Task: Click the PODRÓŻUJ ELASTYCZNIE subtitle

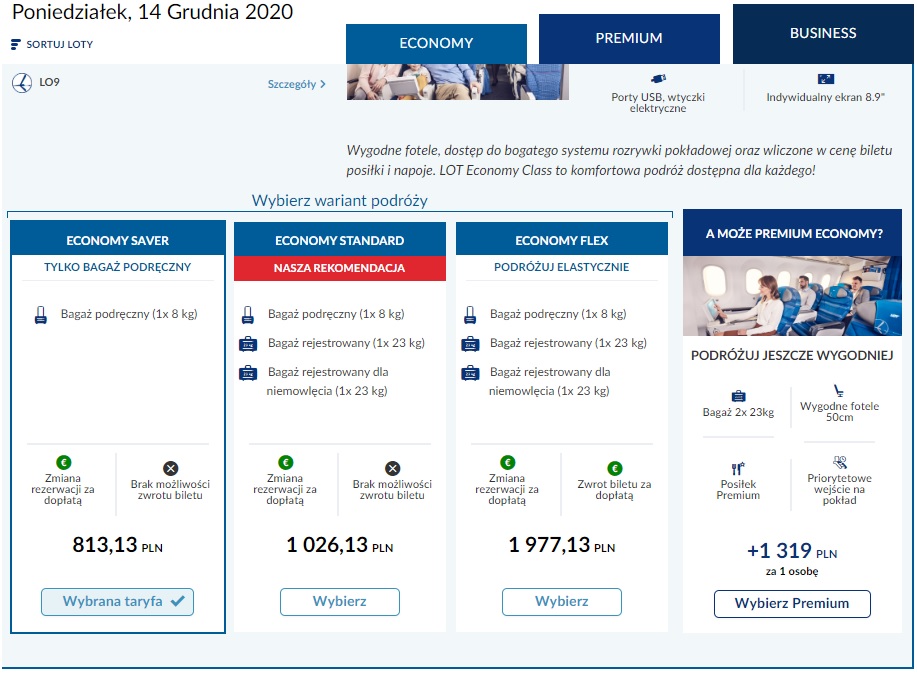Action: (x=561, y=267)
